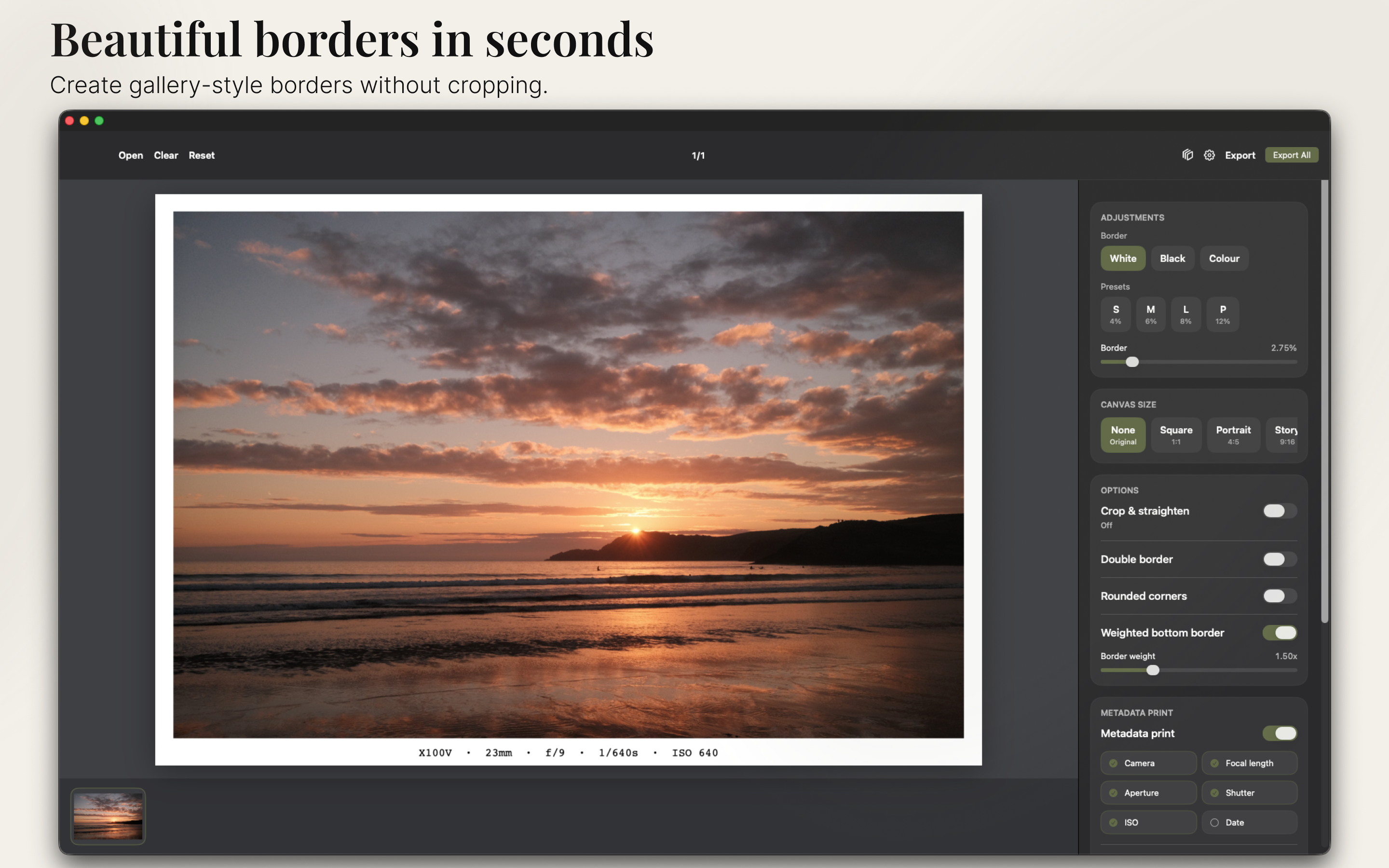Click the sidebar vertical scrollbar

pyautogui.click(x=1325, y=402)
